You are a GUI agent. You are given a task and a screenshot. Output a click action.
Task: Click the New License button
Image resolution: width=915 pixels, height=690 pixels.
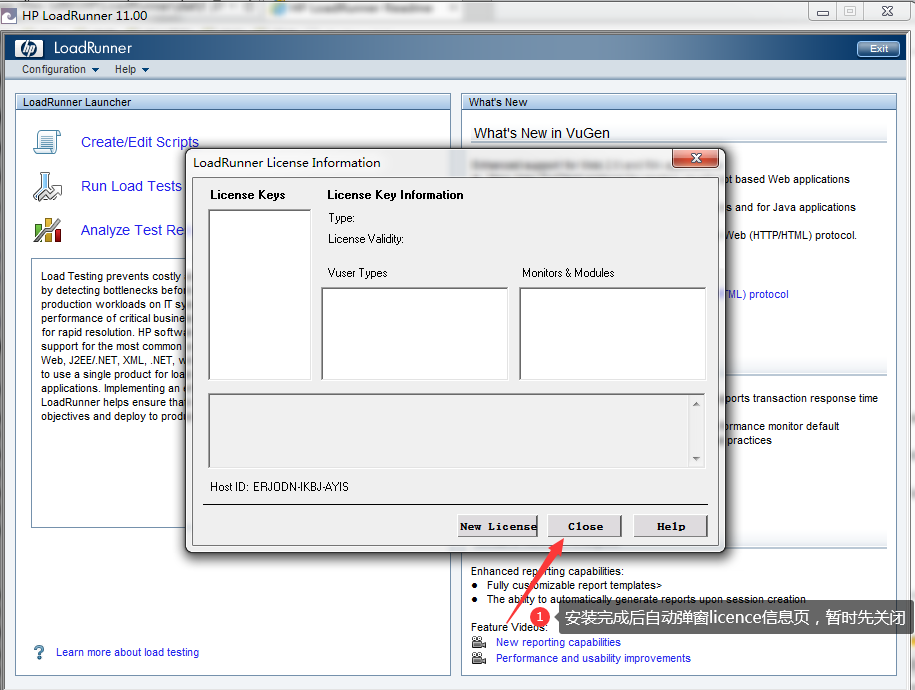[x=498, y=526]
